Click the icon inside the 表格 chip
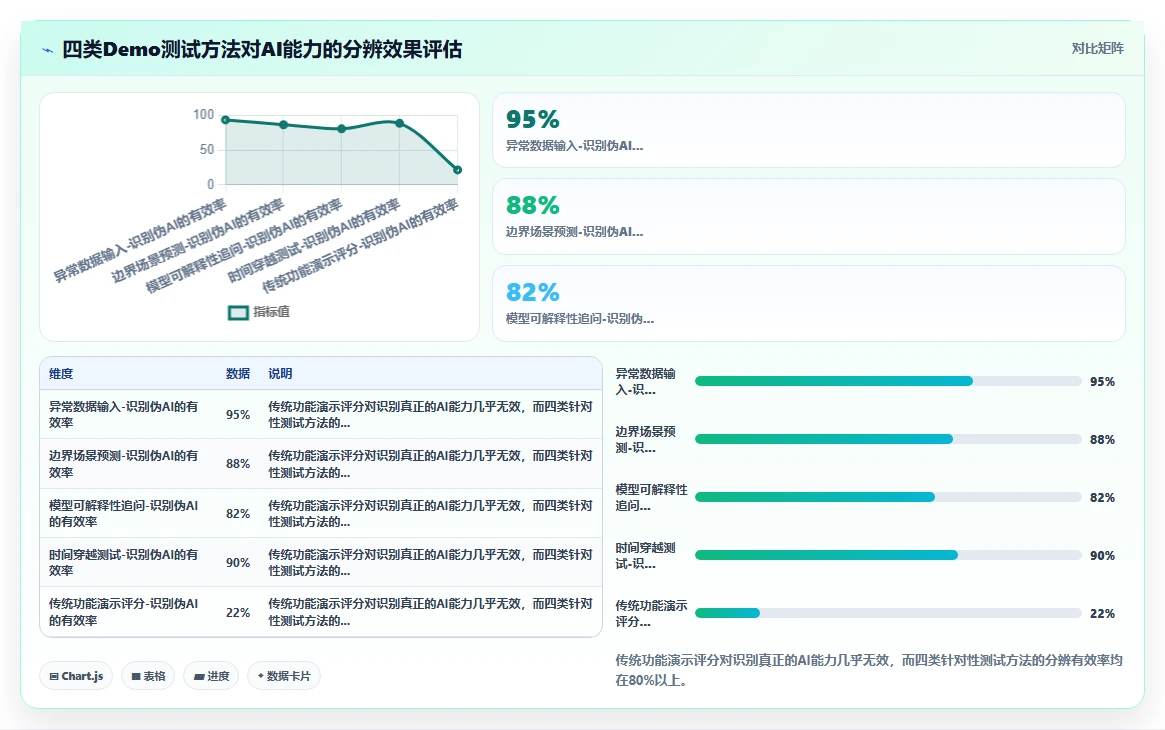The image size is (1165, 730). 136,677
